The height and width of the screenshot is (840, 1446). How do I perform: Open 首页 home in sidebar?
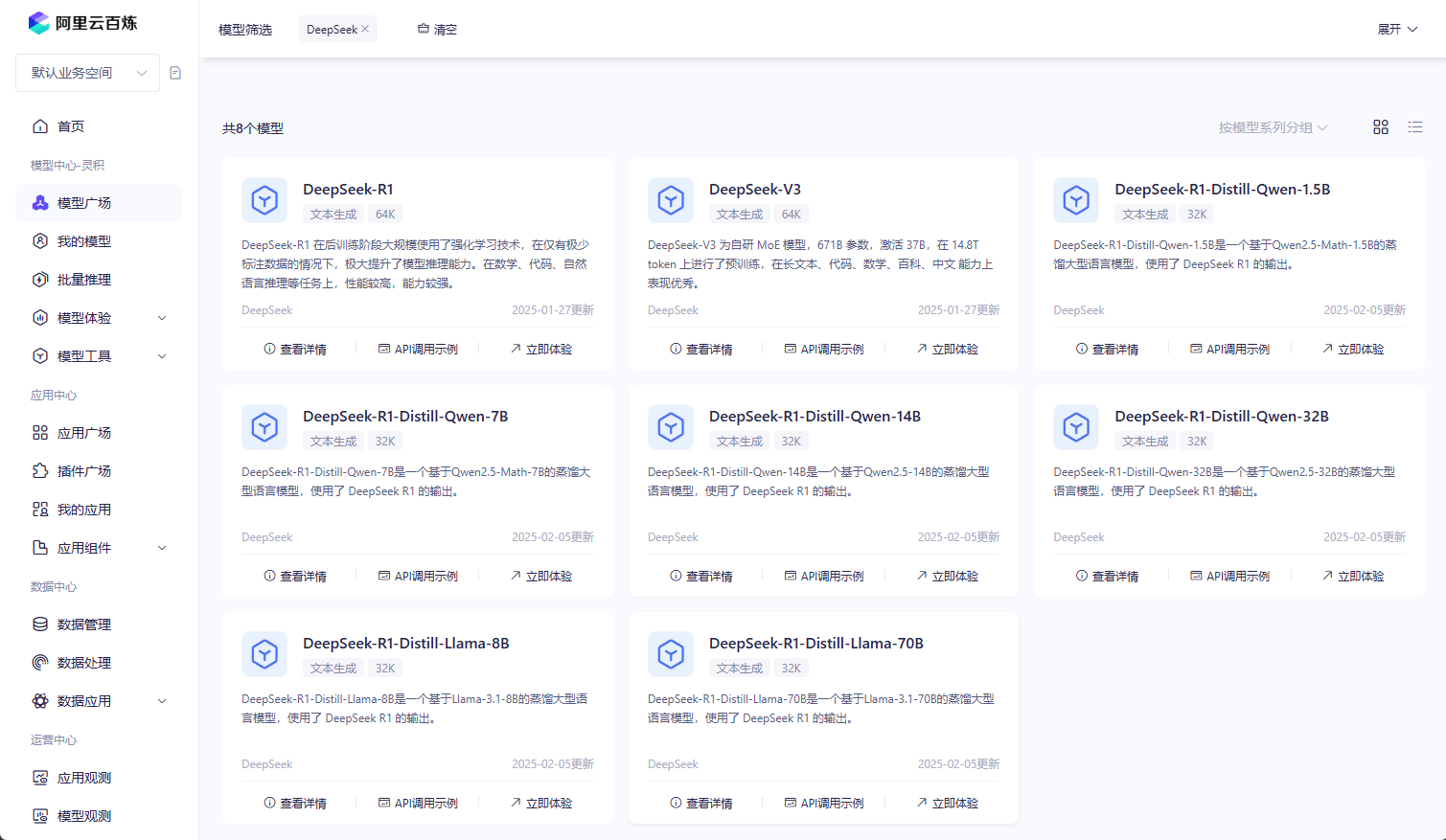pyautogui.click(x=71, y=126)
